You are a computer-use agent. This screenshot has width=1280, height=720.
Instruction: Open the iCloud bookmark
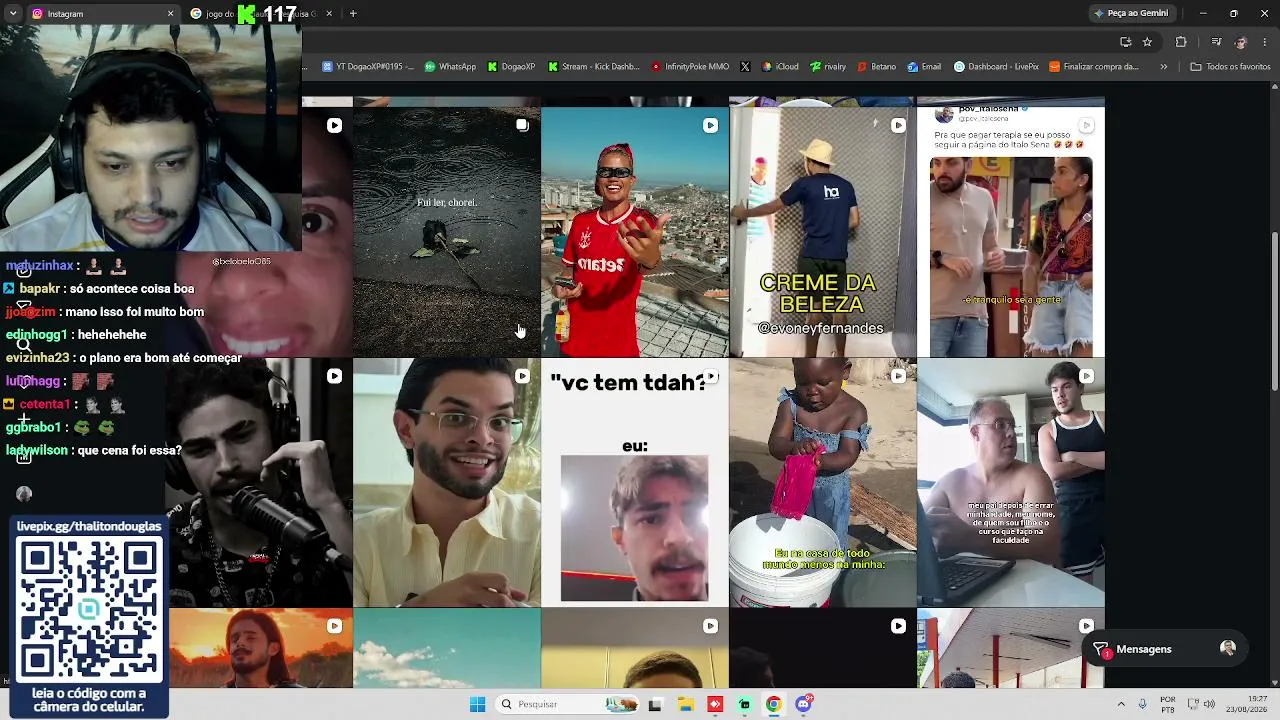[x=780, y=67]
